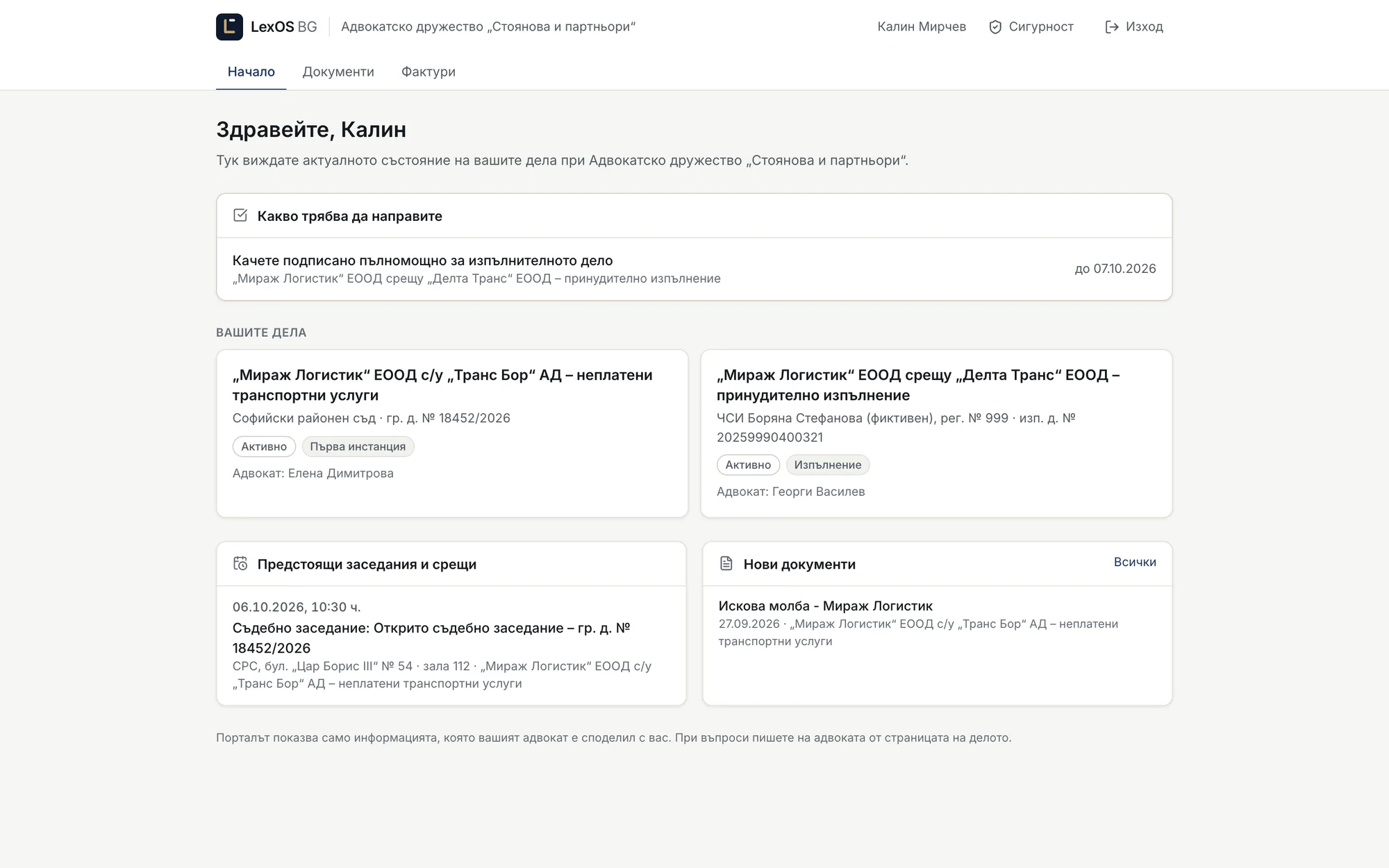Screen dimensions: 1389x868
Task: Click the Първа инстанция badge
Action: click(358, 446)
